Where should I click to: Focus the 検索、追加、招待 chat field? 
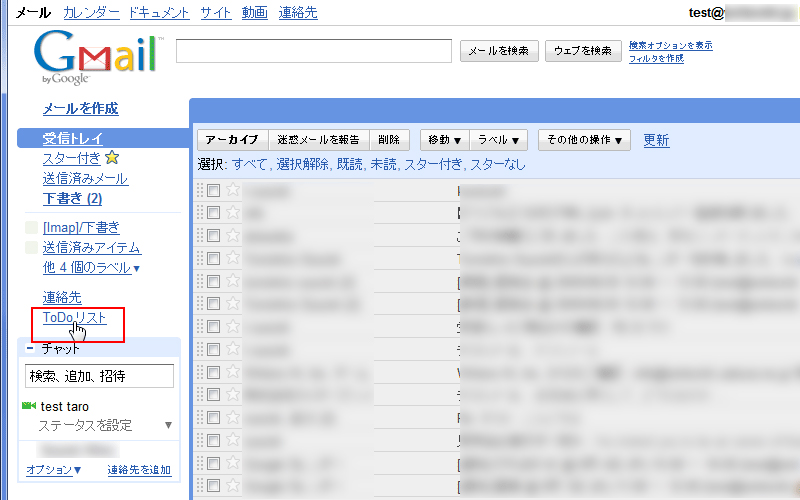(x=99, y=376)
